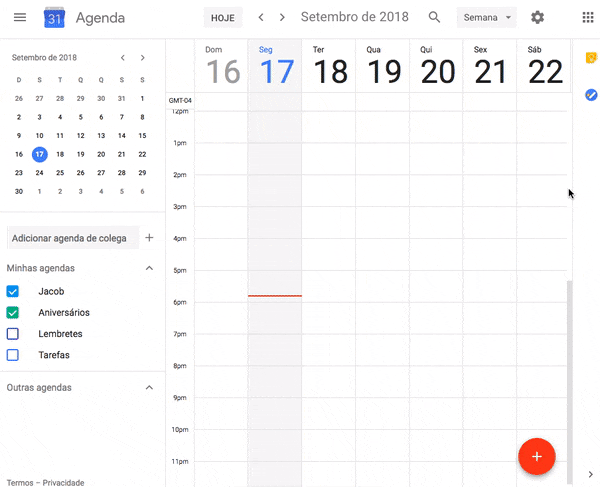Select Dom 16 day header

[223, 66]
